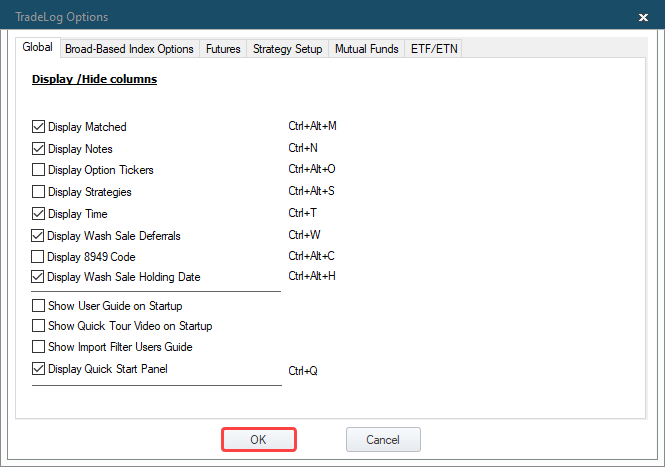Viewport: 665px width, 467px height.
Task: Confirm settings with the OK button
Action: pyautogui.click(x=259, y=439)
